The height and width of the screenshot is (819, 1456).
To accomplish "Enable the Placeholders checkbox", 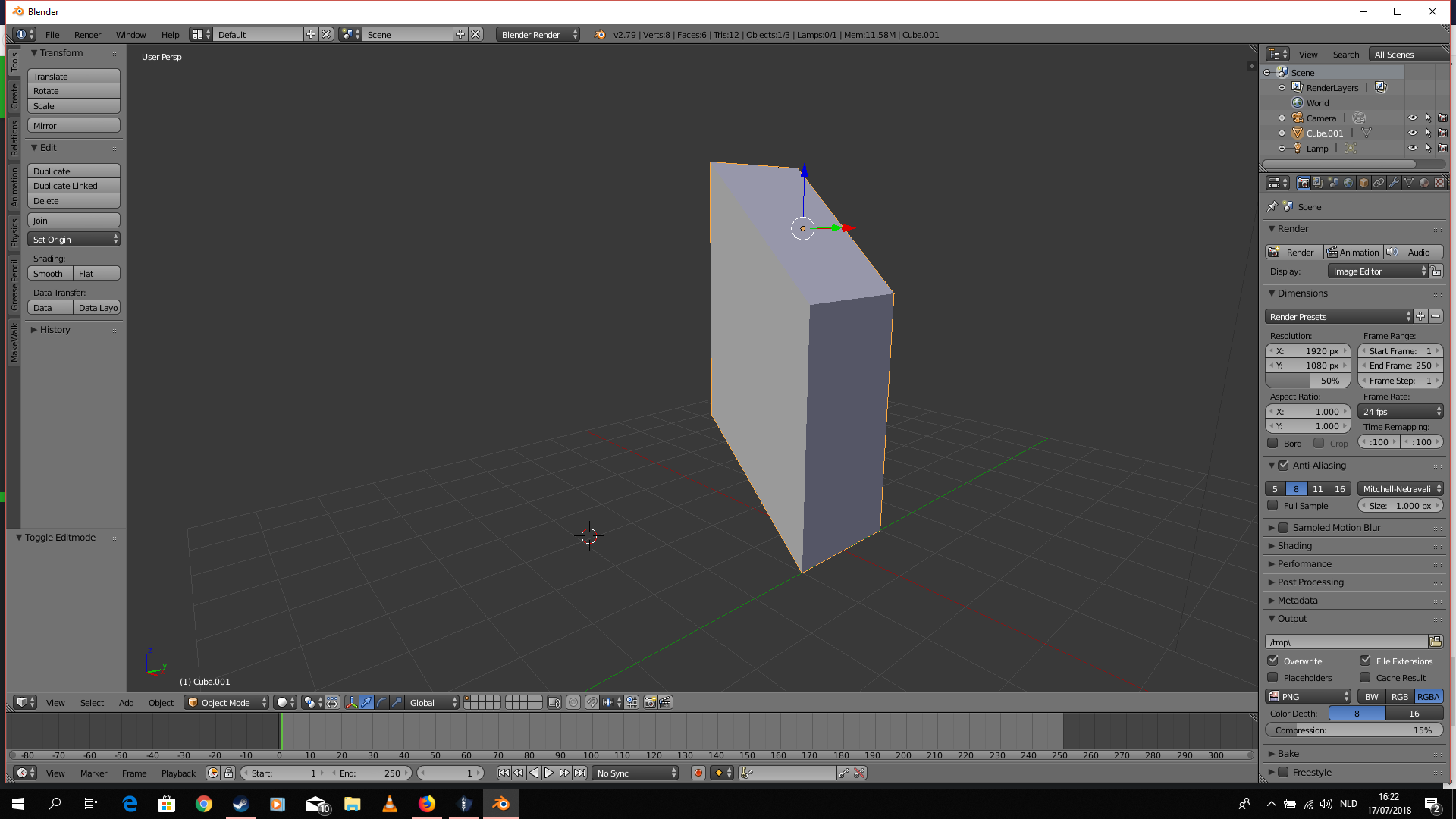I will pyautogui.click(x=1272, y=677).
